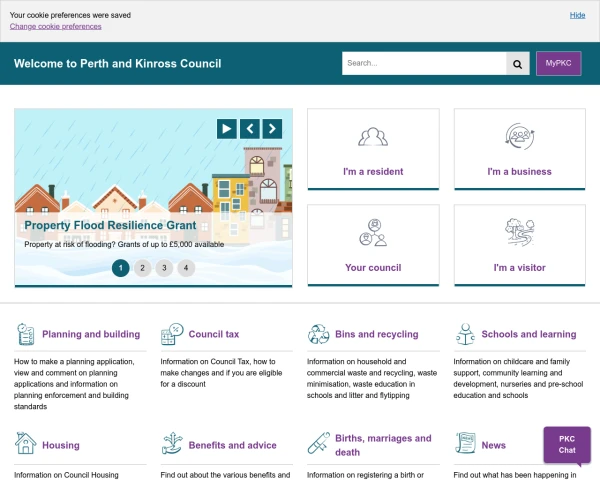Select carousel slide 1 indicator
Image resolution: width=600 pixels, height=480 pixels.
(x=121, y=268)
